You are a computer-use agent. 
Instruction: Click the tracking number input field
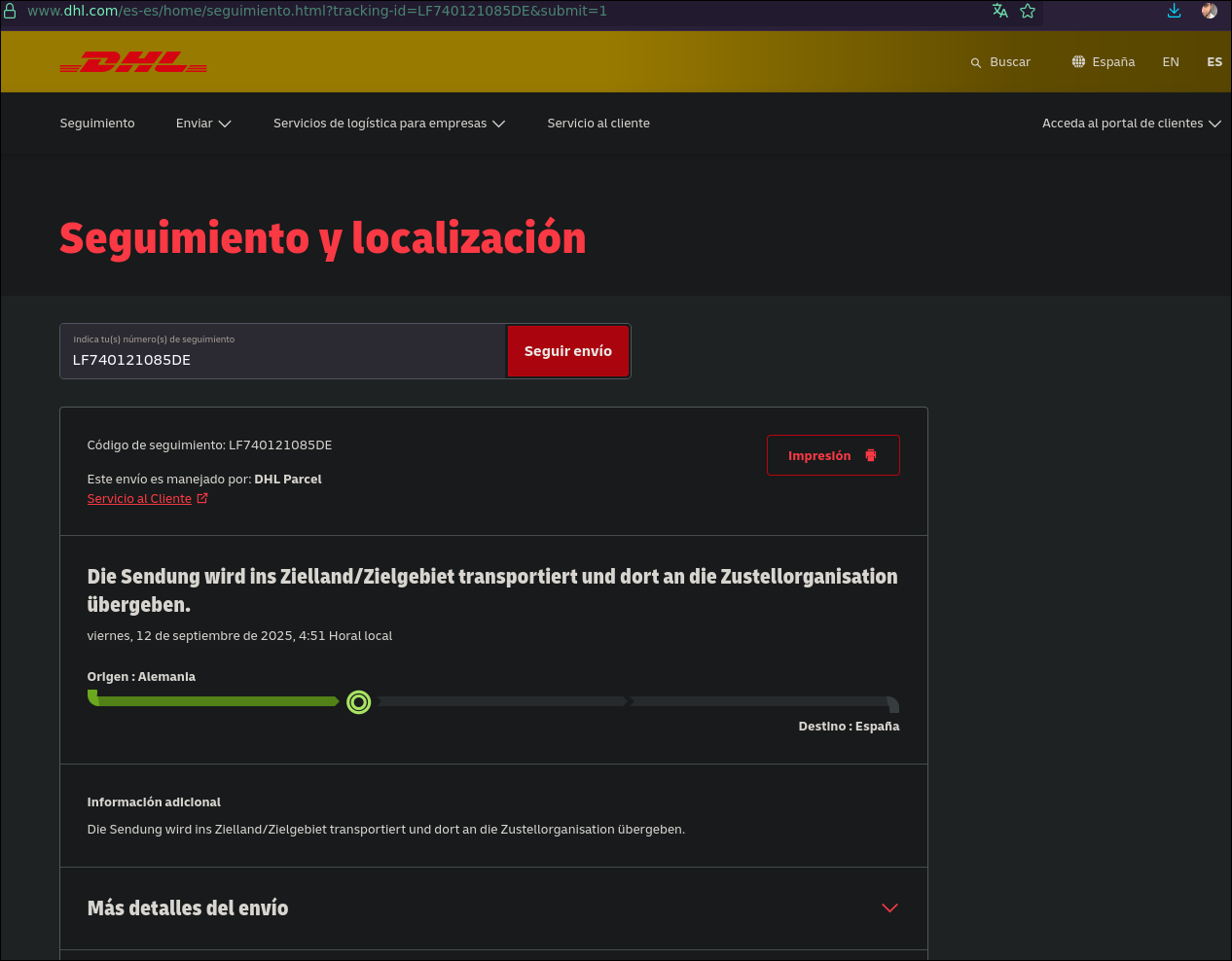coord(282,351)
